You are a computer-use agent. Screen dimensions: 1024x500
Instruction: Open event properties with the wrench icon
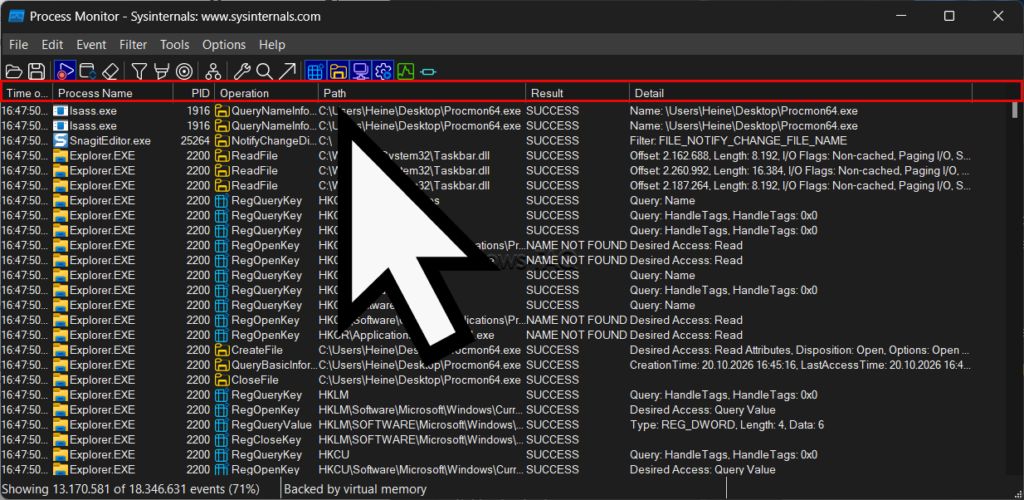[x=242, y=71]
